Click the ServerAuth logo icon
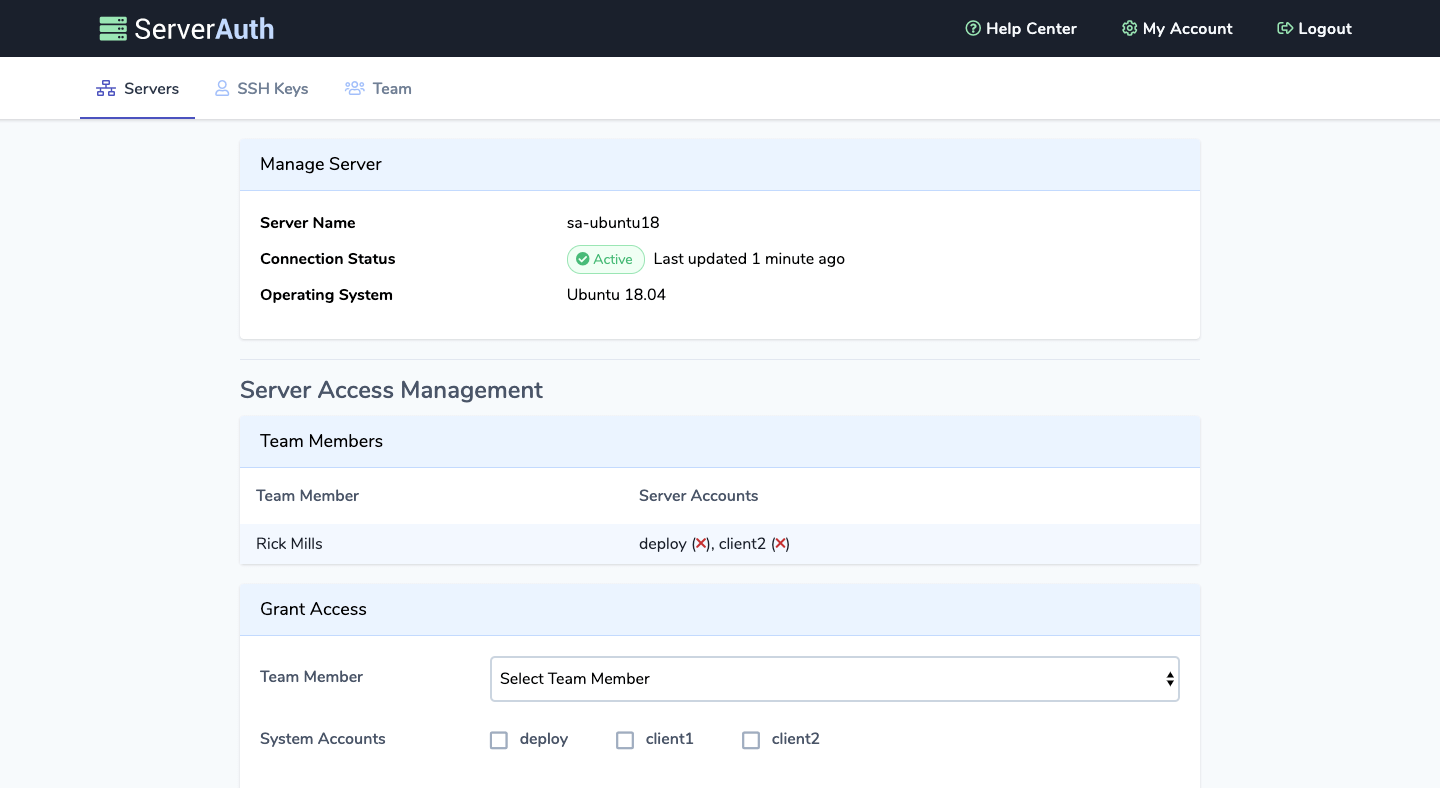This screenshot has height=788, width=1440. coord(113,28)
